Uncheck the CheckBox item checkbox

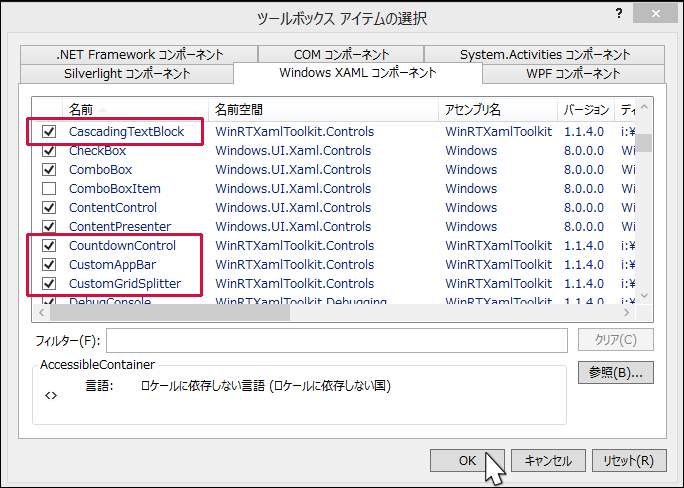(49, 150)
